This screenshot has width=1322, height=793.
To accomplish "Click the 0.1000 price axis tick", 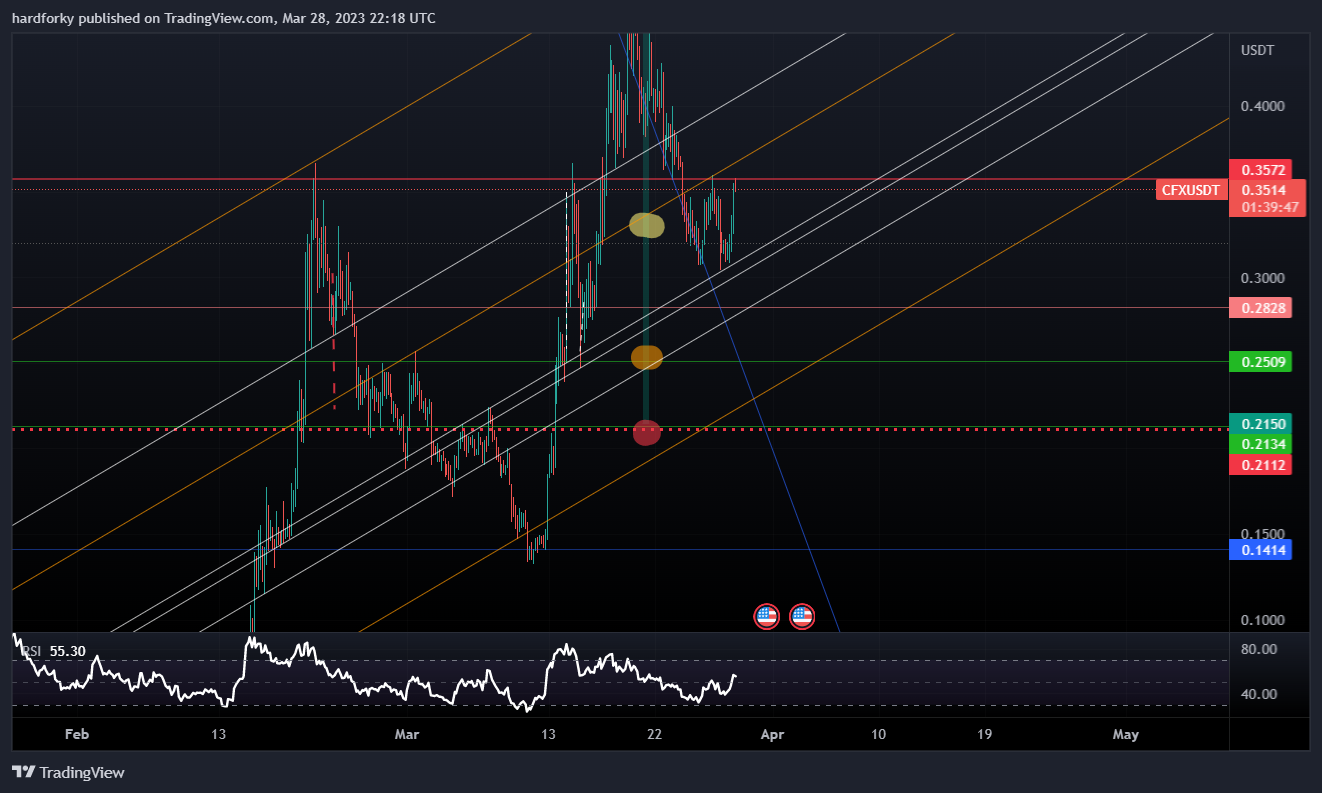I will click(x=1262, y=620).
